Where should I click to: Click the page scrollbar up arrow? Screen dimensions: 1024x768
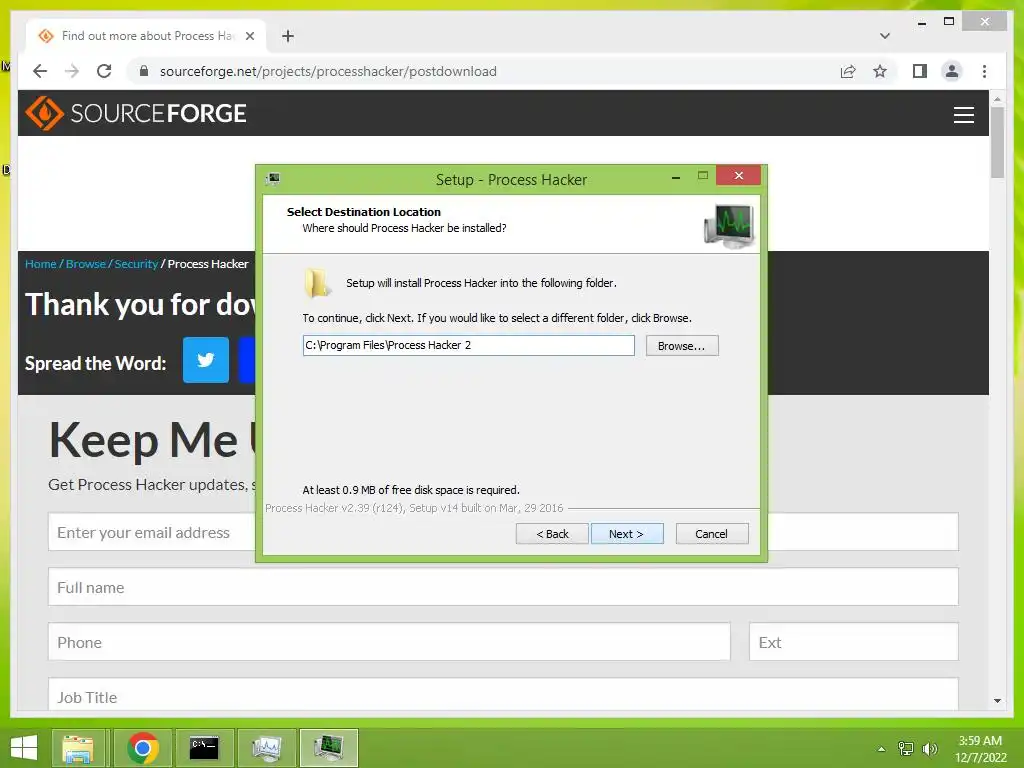point(997,99)
